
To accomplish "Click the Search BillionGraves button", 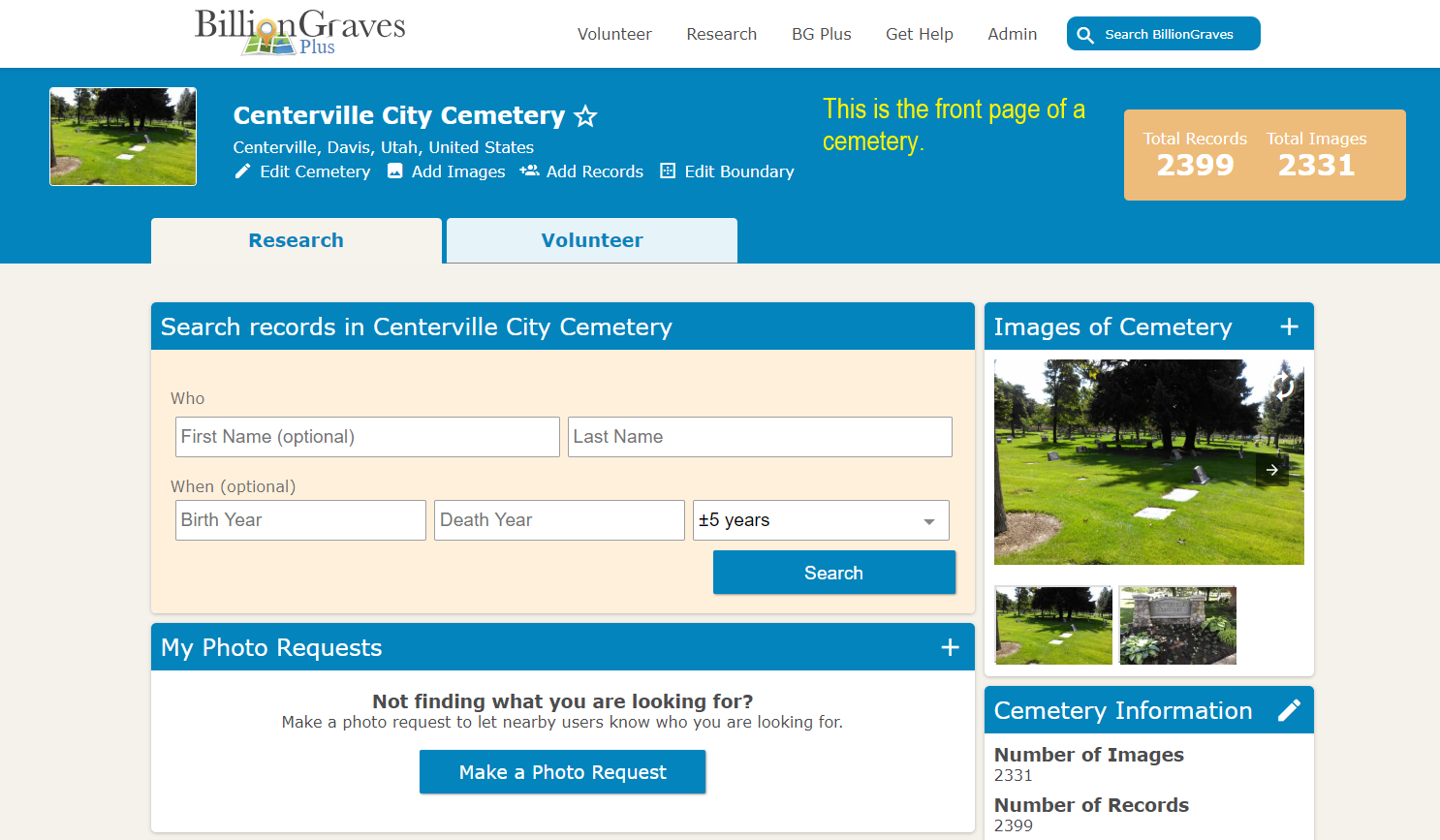I will point(1164,34).
